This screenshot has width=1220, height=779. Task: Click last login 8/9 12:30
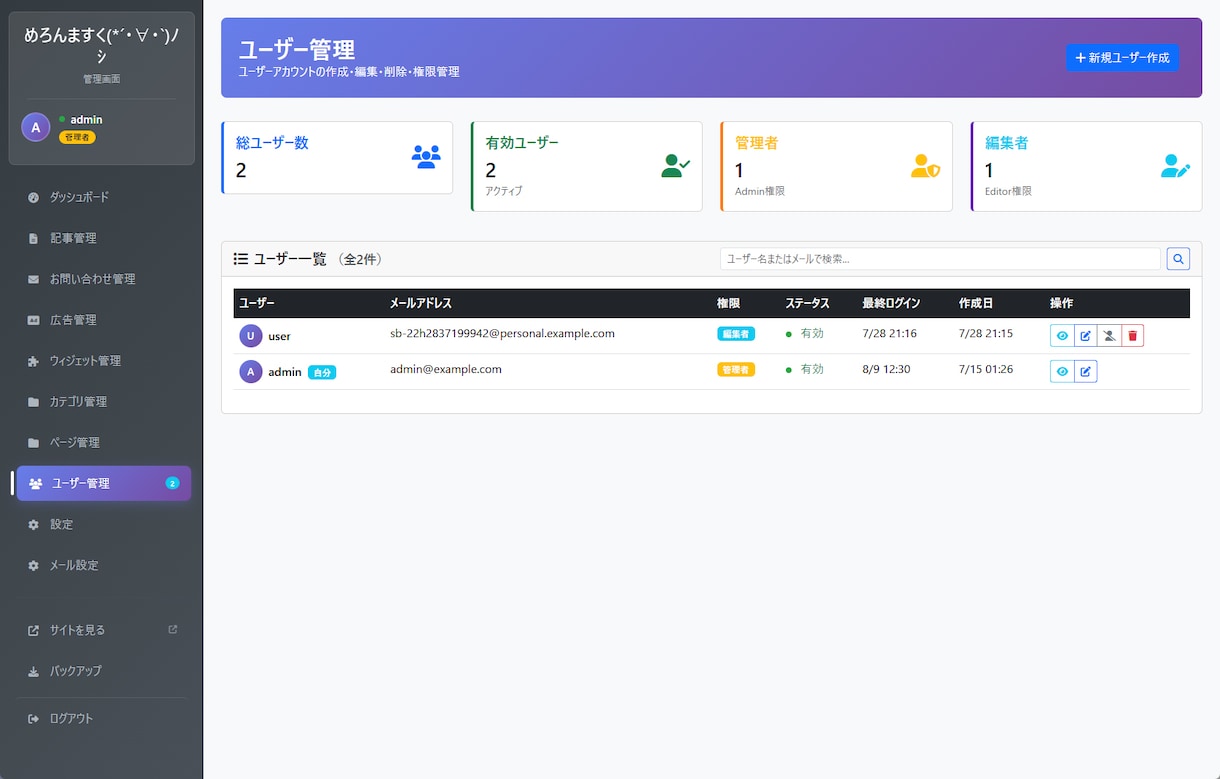click(x=887, y=369)
